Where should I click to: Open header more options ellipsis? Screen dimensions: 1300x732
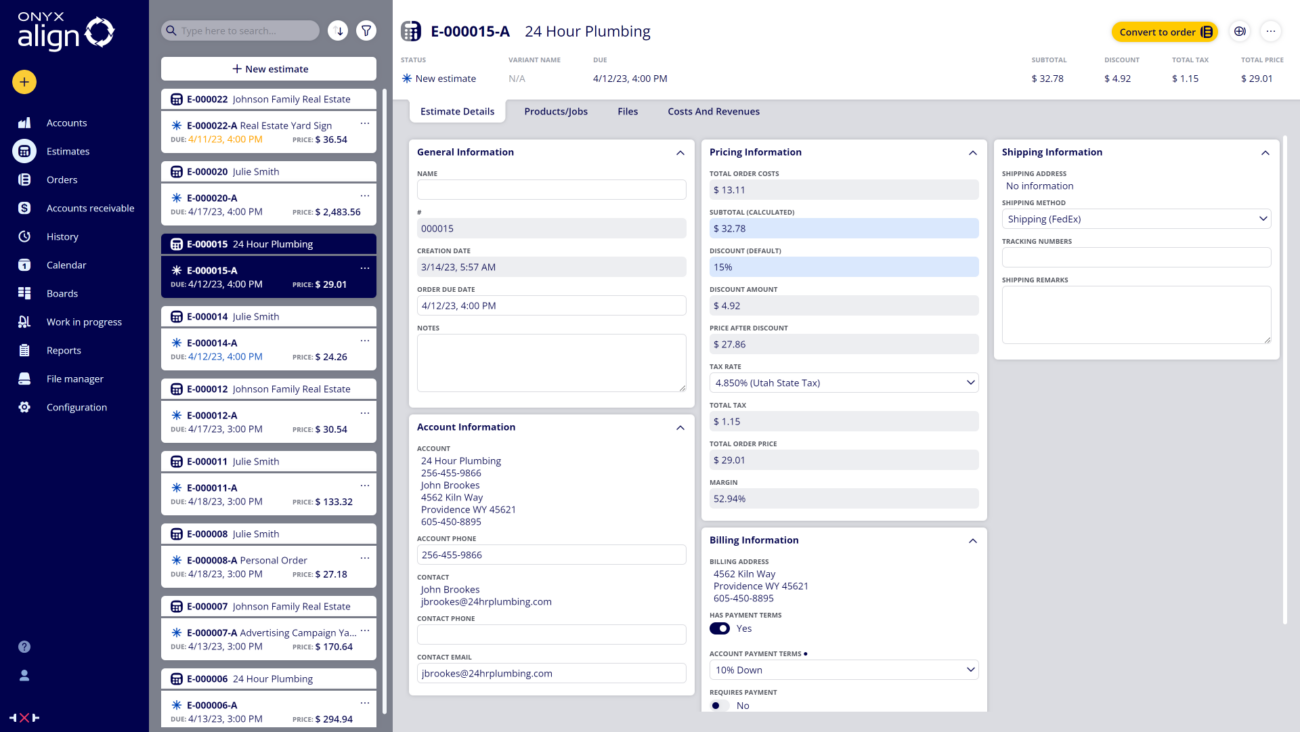click(x=1271, y=32)
